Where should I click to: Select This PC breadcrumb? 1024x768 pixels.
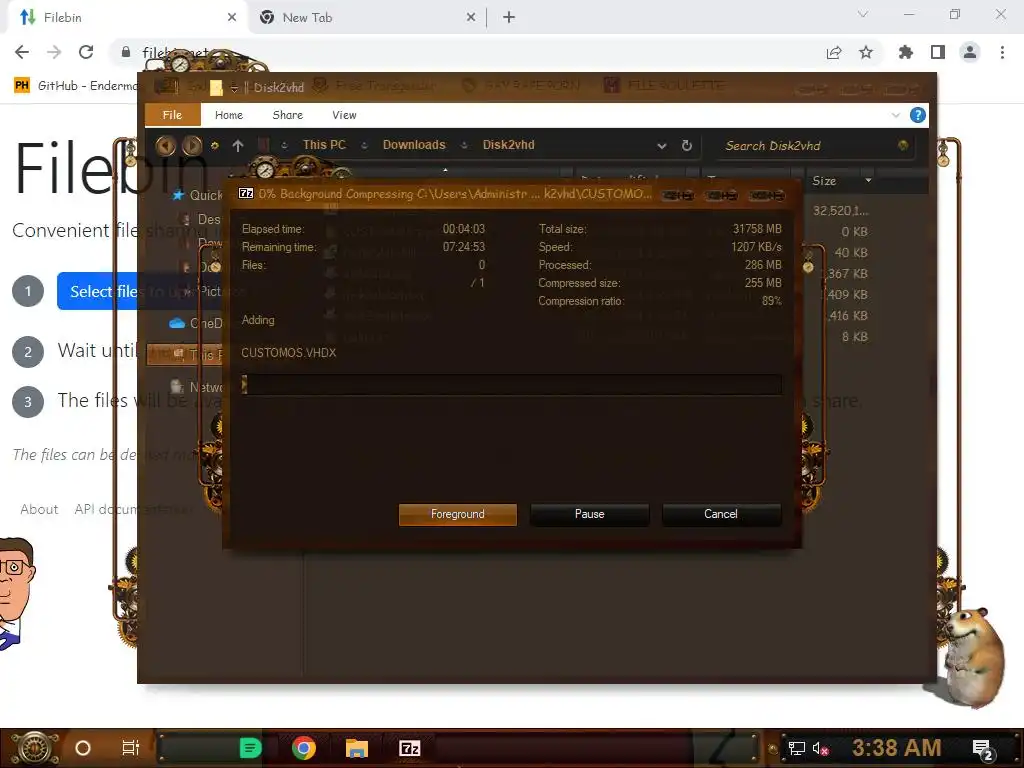click(324, 145)
